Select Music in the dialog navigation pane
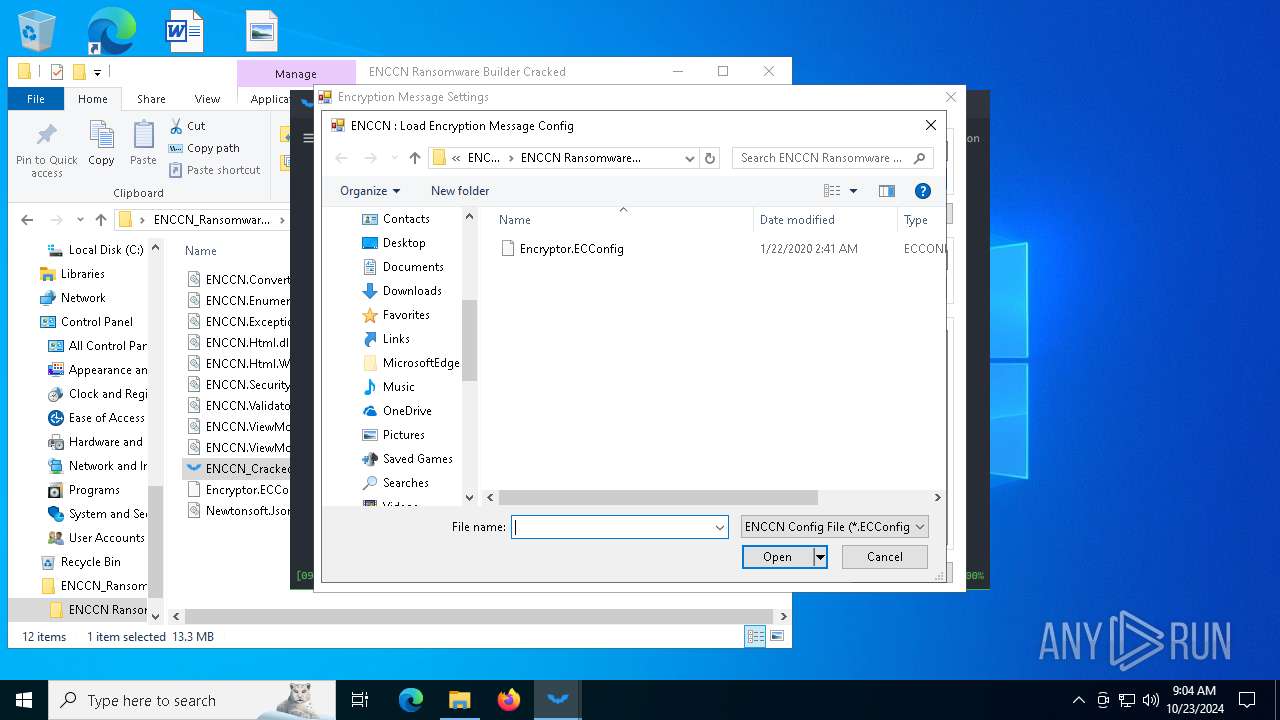1280x720 pixels. coord(398,387)
